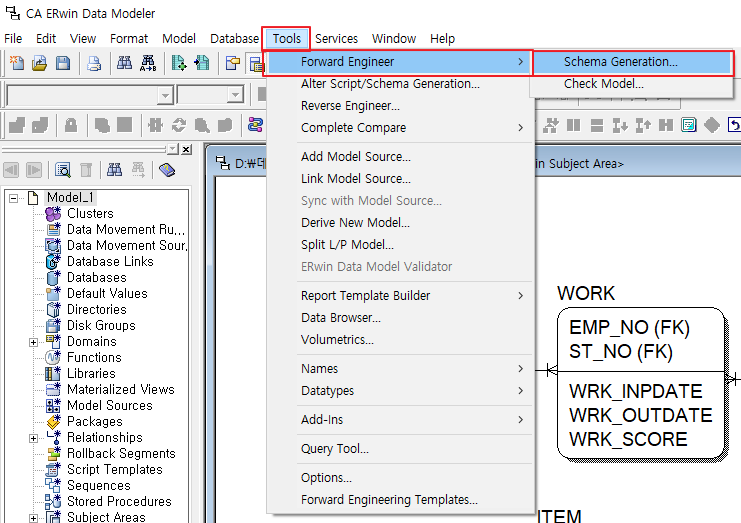This screenshot has width=741, height=523.
Task: Click the yellow tag window icon in toolbar
Action: [233, 63]
